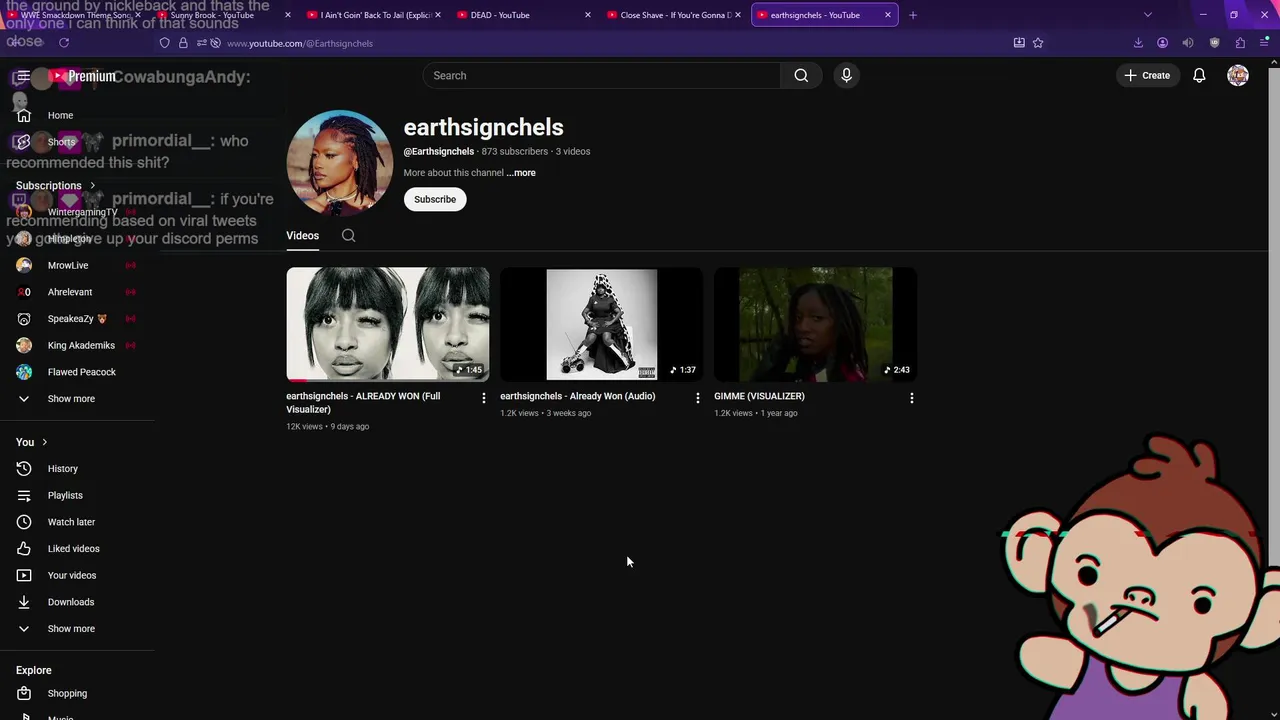Screen dimensions: 1280x720
Task: Open earthsignchels - Already Won (Audio) title
Action: pyautogui.click(x=578, y=396)
